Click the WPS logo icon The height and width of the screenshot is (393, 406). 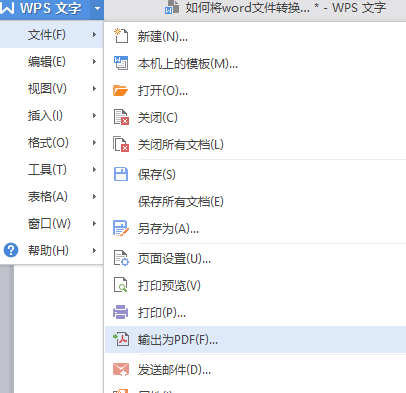click(7, 7)
